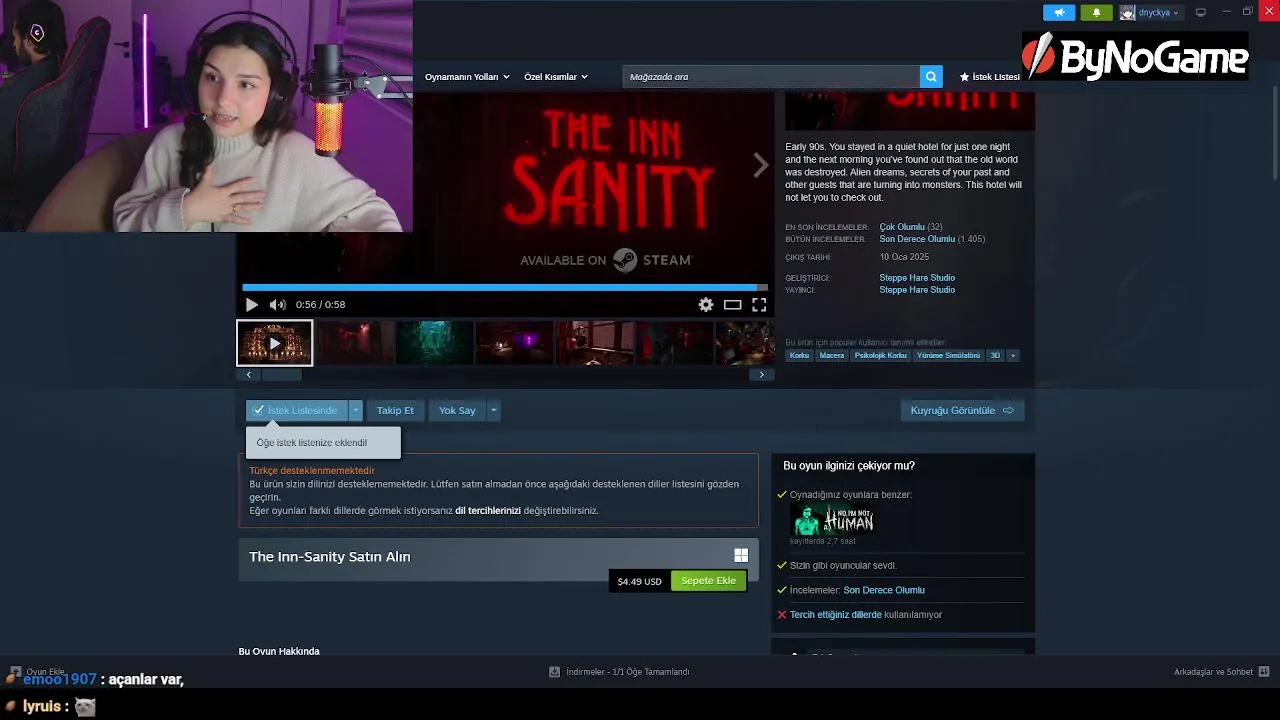Click the Bu Oyun Hakkında heading

[x=279, y=652]
